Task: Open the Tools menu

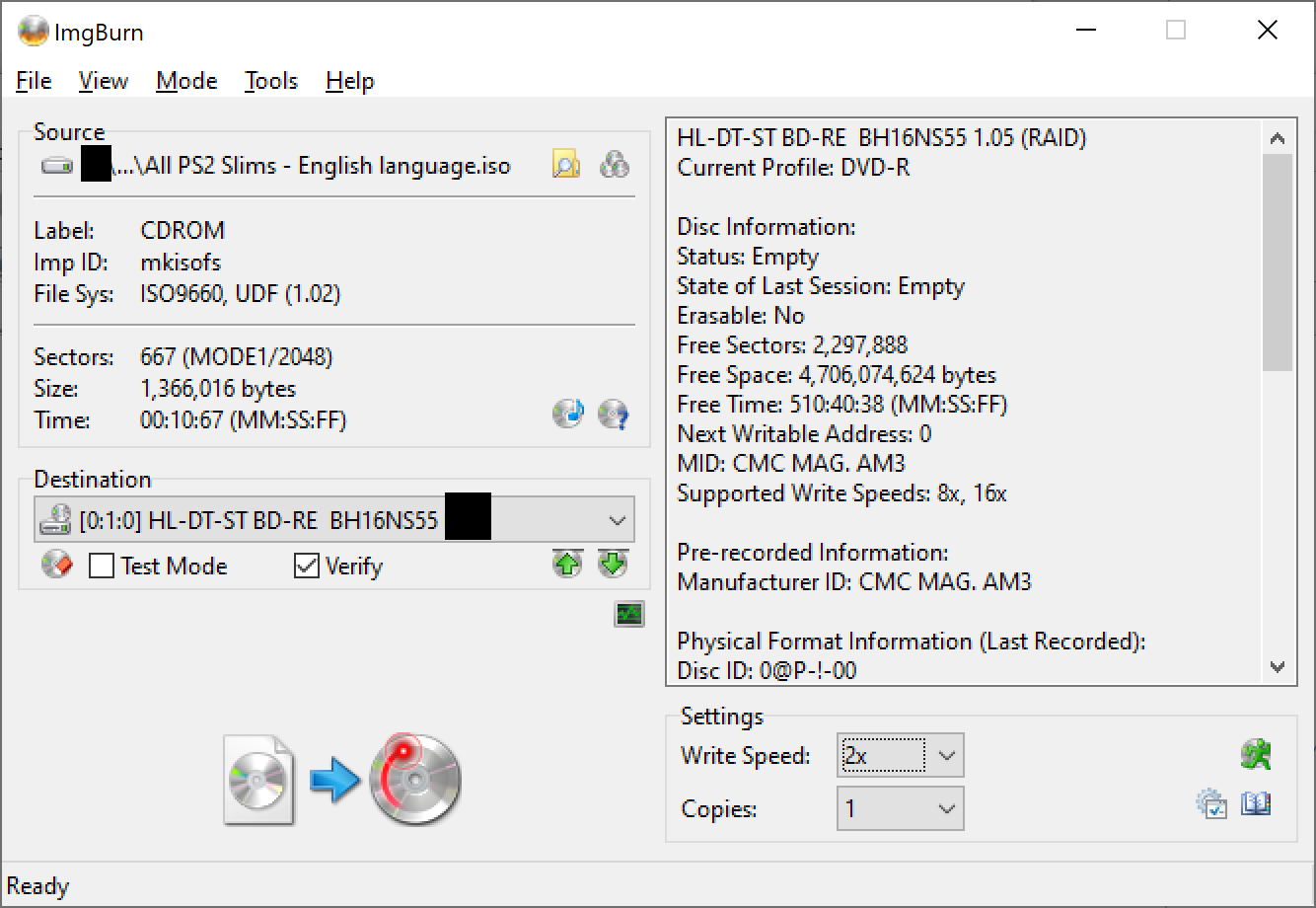Action: [271, 81]
